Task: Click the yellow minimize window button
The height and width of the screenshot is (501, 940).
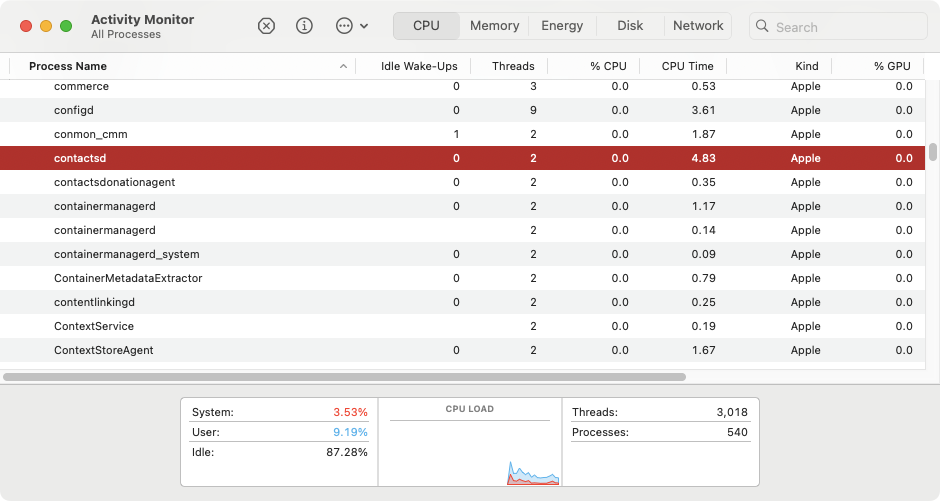Action: [x=46, y=26]
